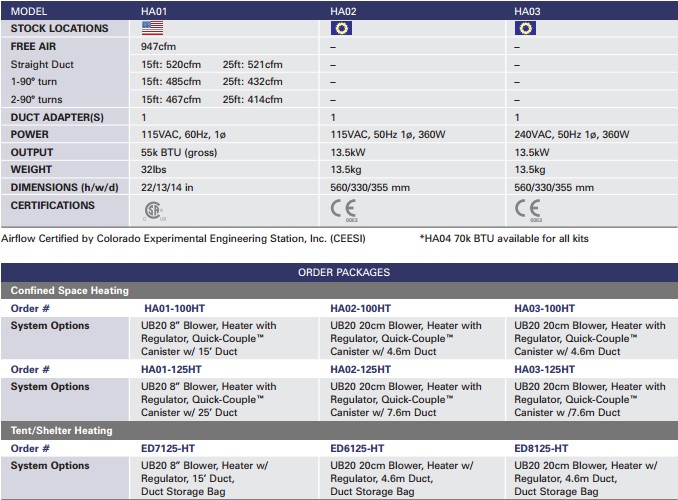Image resolution: width=678 pixels, height=500 pixels.
Task: Click the 55k BTU (gross) value
Action: click(x=179, y=152)
